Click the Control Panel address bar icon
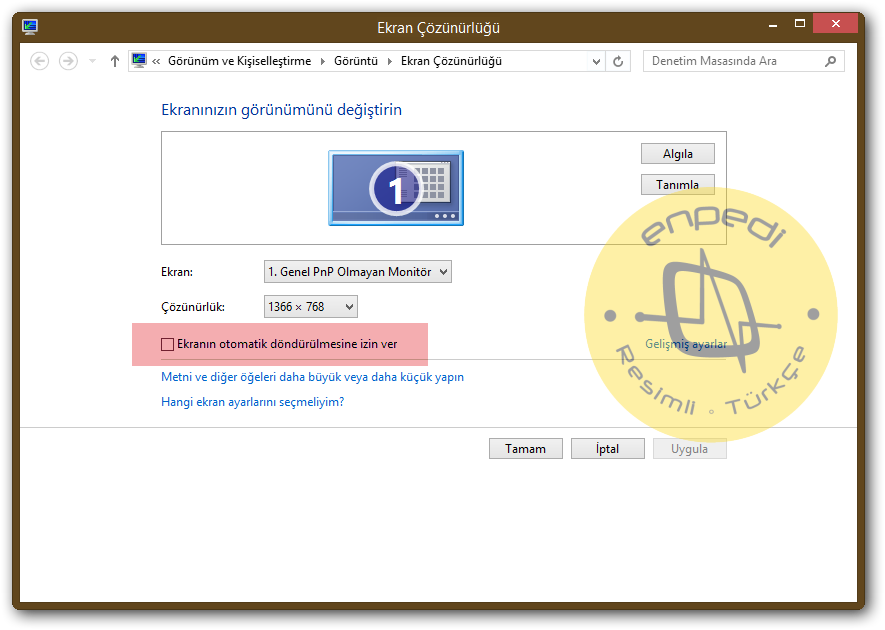Viewport: 885px width, 630px height. click(139, 60)
